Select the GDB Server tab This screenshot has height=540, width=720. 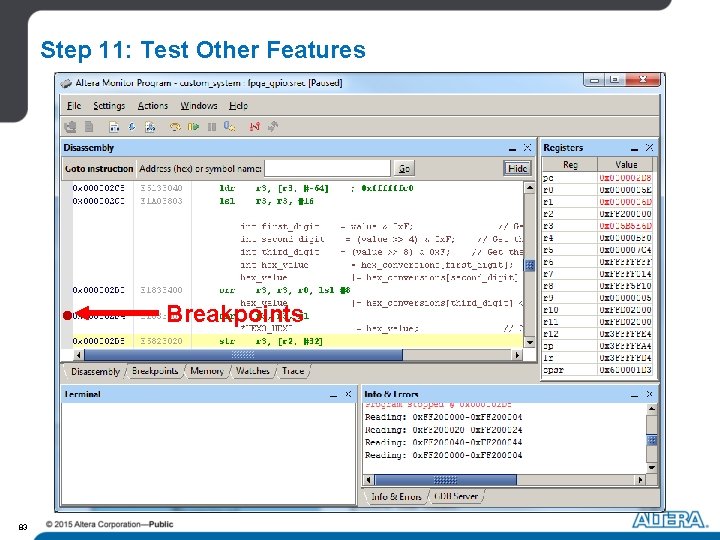click(456, 496)
